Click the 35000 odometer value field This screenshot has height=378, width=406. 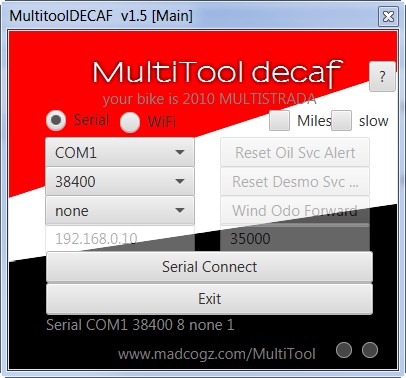coord(295,239)
